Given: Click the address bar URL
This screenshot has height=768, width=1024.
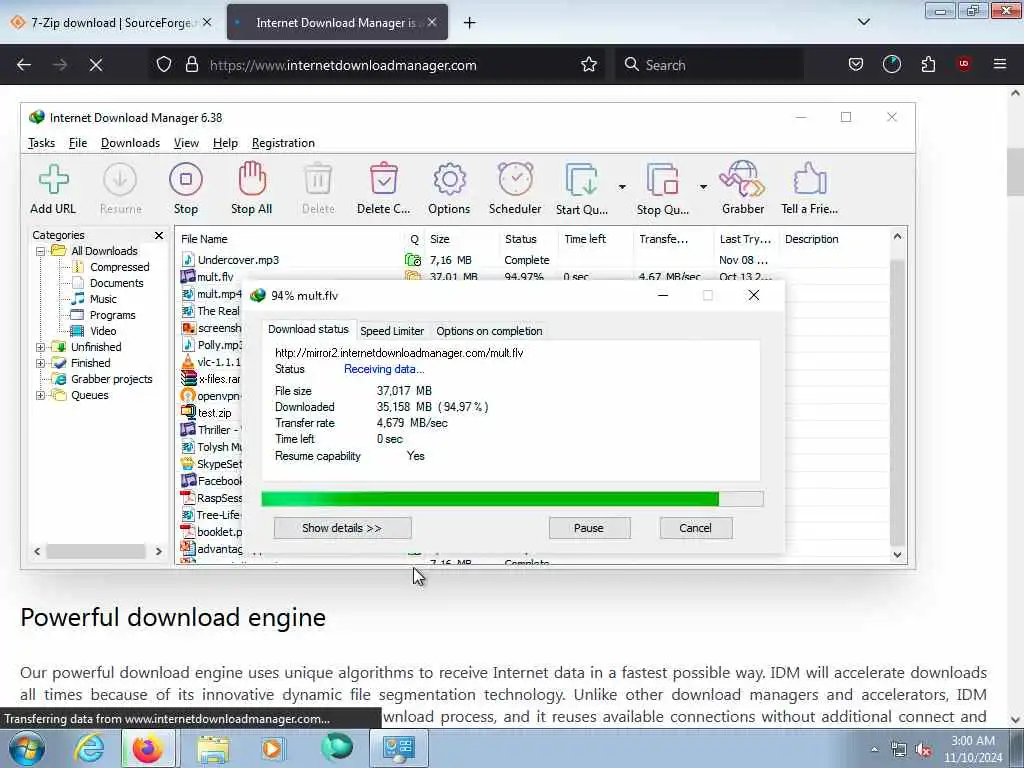Looking at the screenshot, I should [x=343, y=65].
